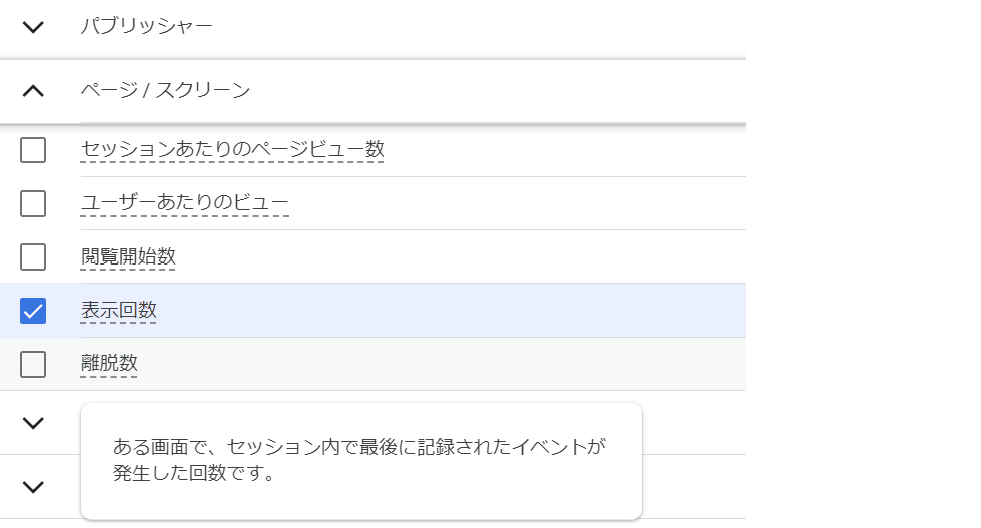Enable the セッションあたりのページビュー数 checkbox
Viewport: 981px width, 528px height.
click(33, 150)
